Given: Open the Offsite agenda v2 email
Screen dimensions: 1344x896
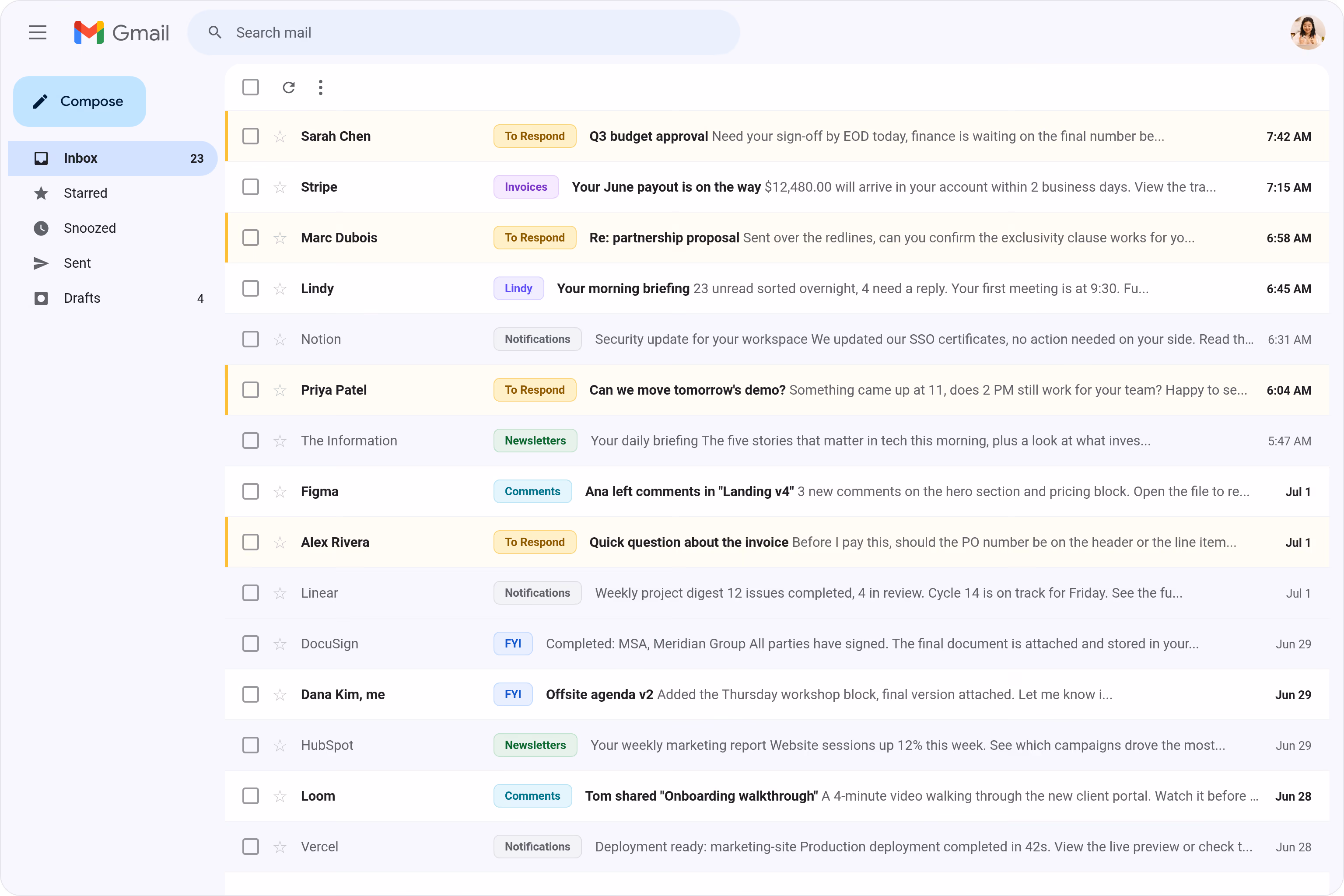Looking at the screenshot, I should [777, 695].
